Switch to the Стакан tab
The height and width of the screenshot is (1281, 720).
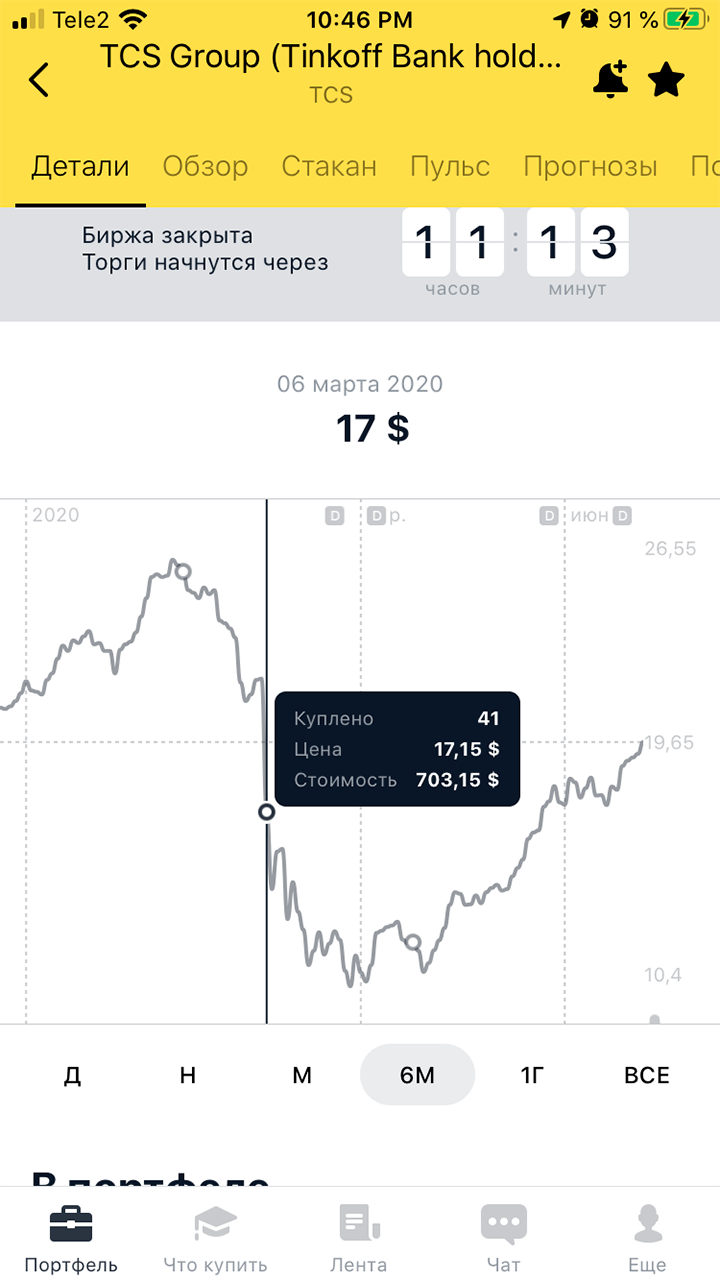pyautogui.click(x=329, y=166)
